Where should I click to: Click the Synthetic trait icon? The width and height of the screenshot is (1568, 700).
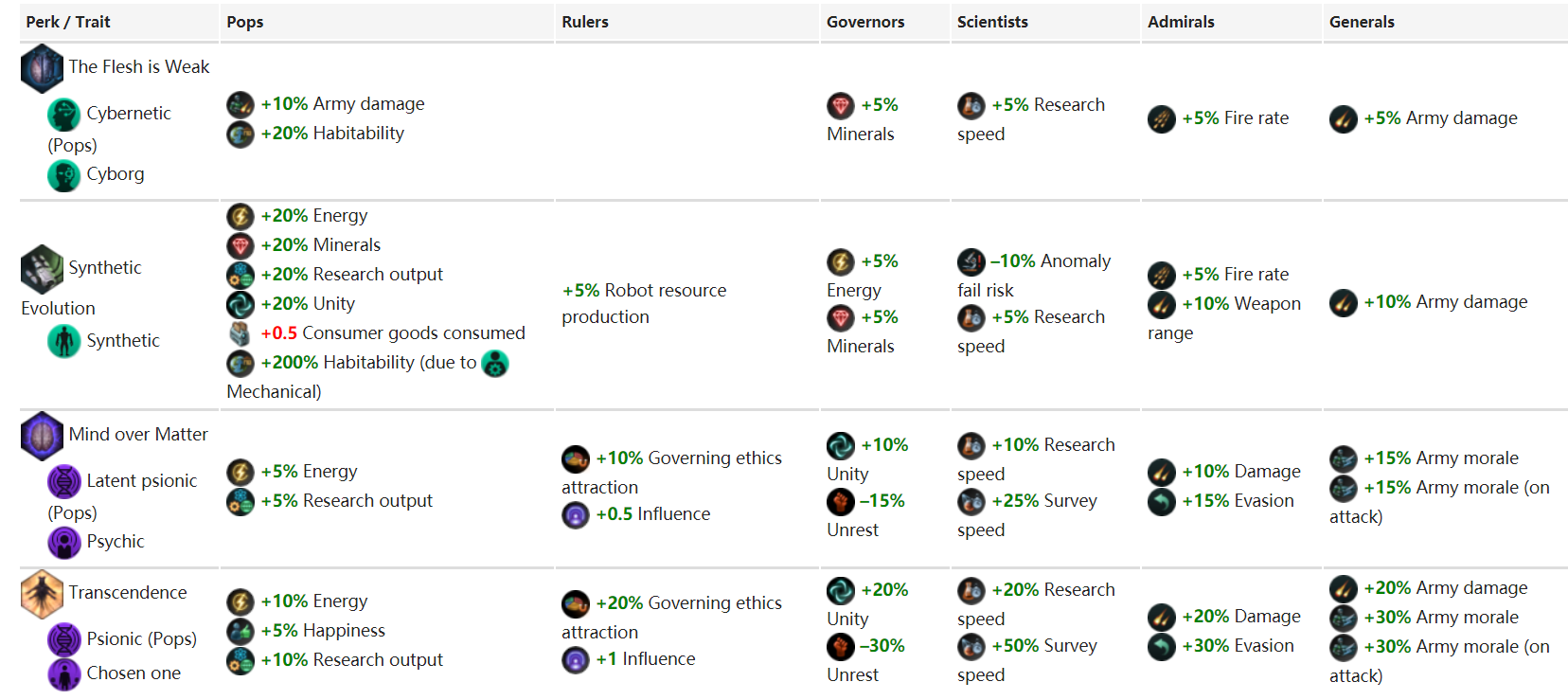point(64,341)
